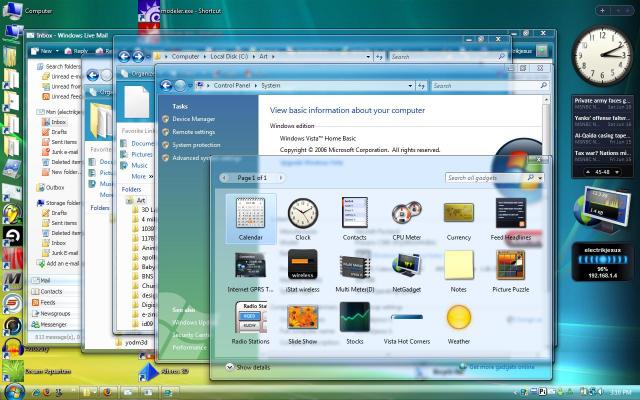Image resolution: width=640 pixels, height=400 pixels.
Task: Select the Picture Puzzle gadget
Action: point(511,271)
